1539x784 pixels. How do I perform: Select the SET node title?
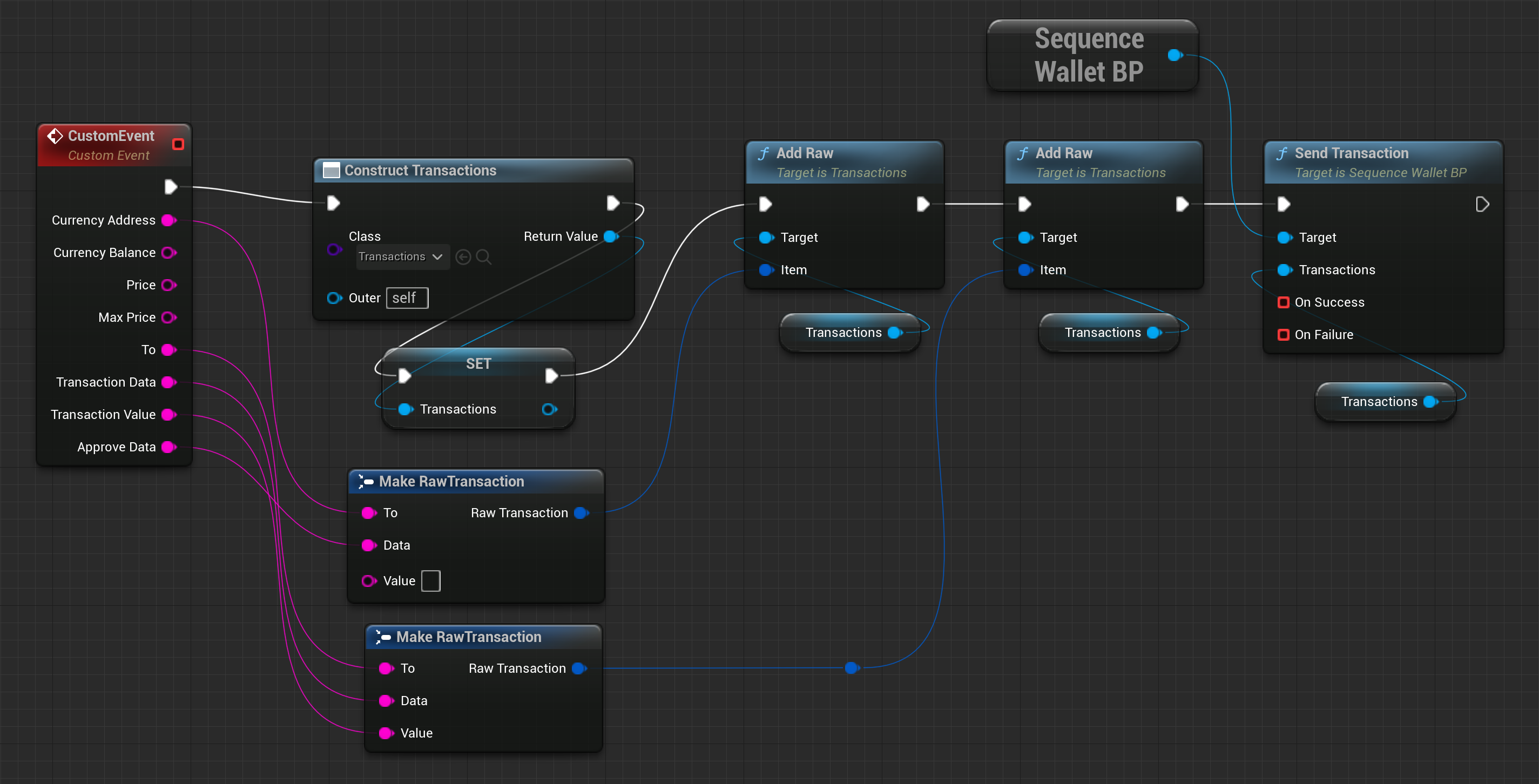(x=478, y=363)
